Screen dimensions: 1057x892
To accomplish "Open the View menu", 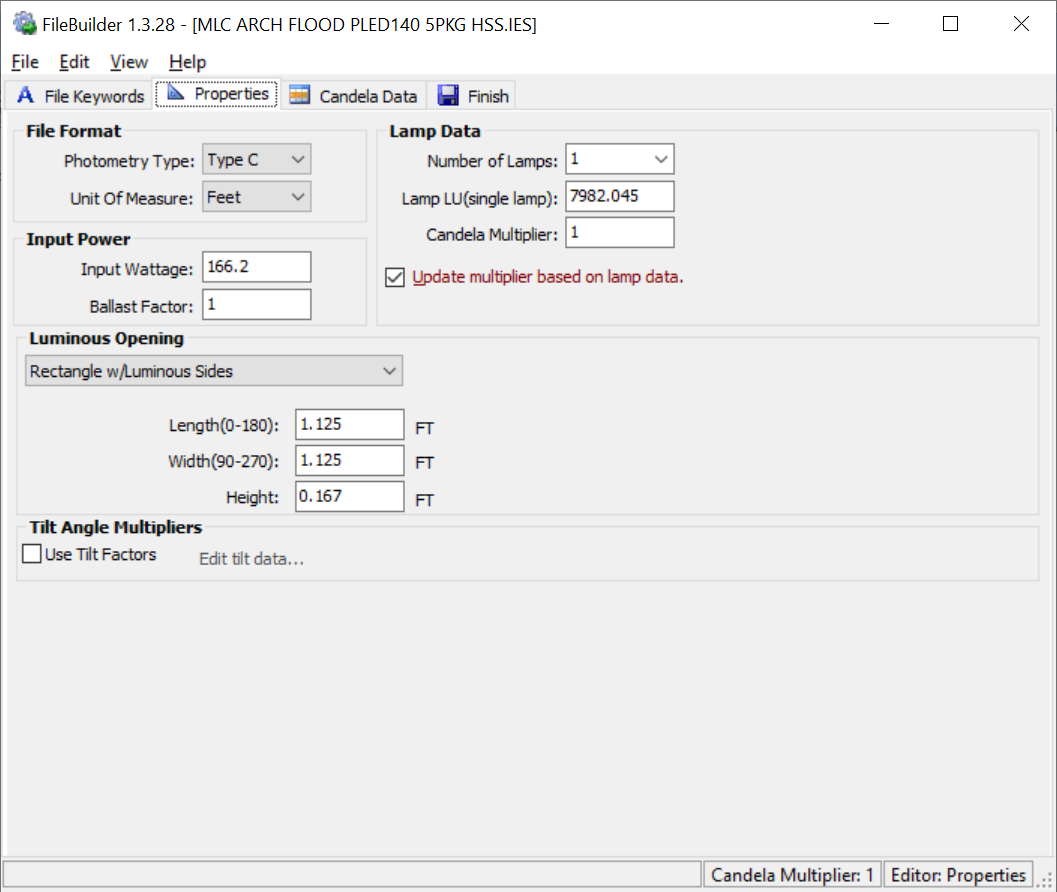I will 129,62.
